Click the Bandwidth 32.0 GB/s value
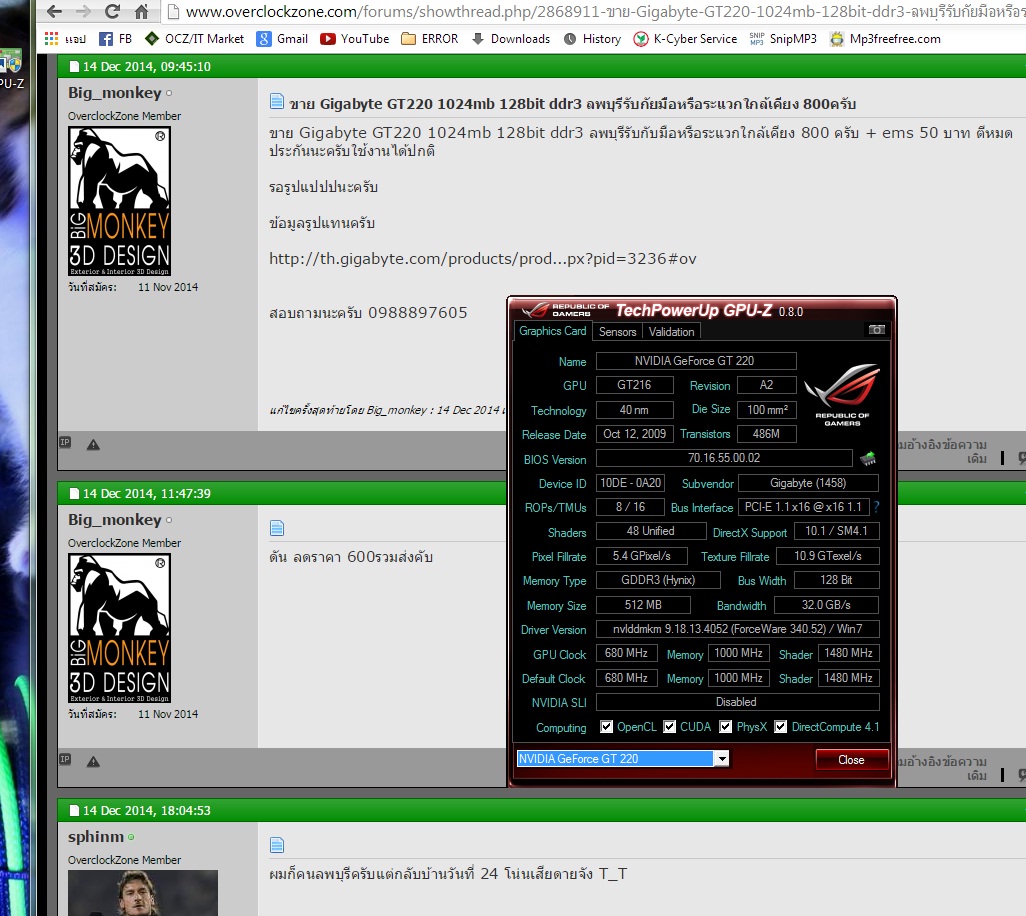 pos(826,605)
